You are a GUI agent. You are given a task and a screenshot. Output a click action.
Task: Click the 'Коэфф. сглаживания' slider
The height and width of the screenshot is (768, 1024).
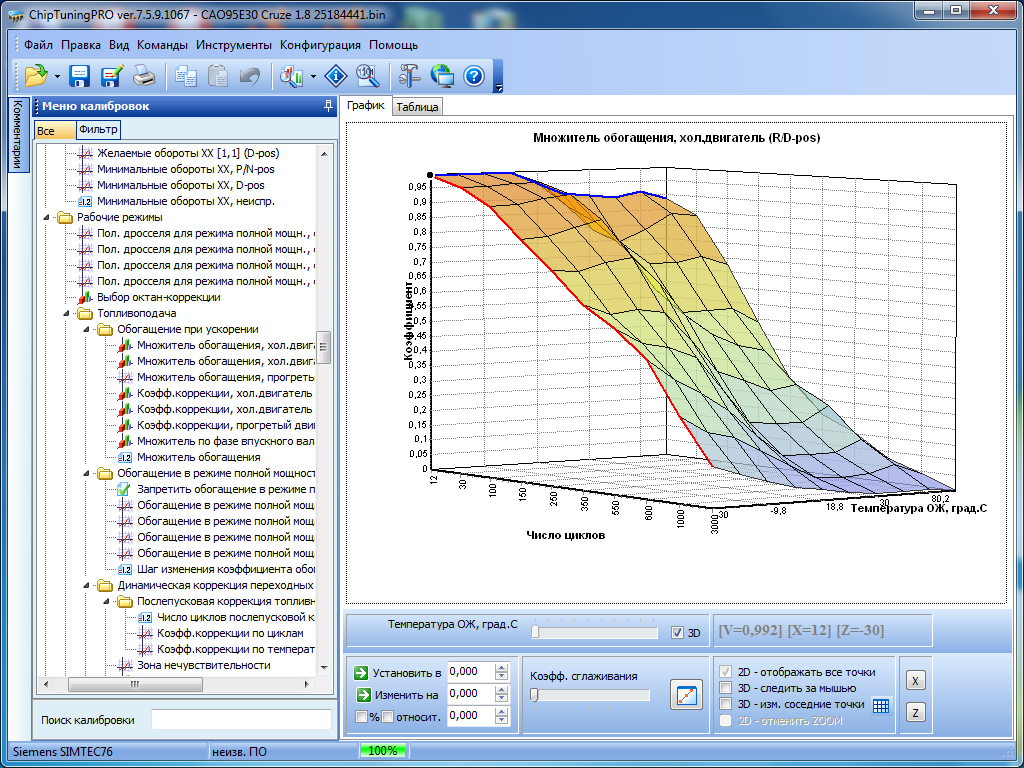coord(590,695)
